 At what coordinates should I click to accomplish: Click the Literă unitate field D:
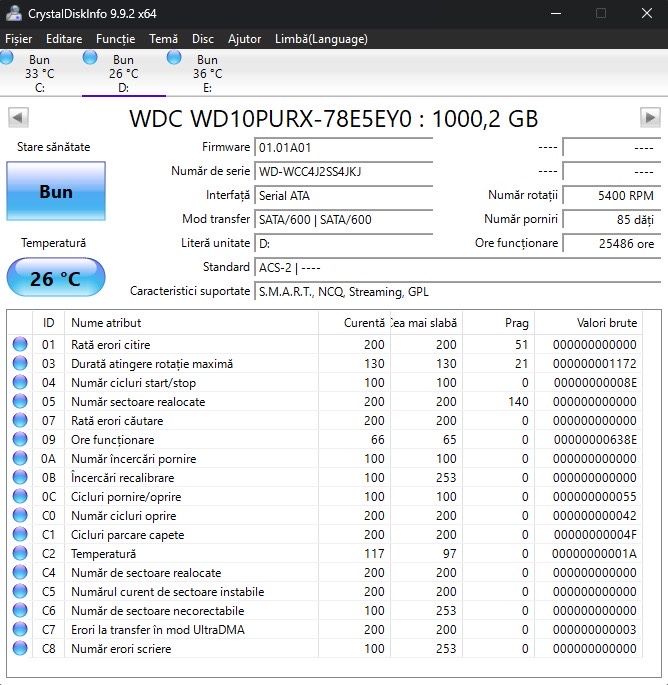(344, 244)
